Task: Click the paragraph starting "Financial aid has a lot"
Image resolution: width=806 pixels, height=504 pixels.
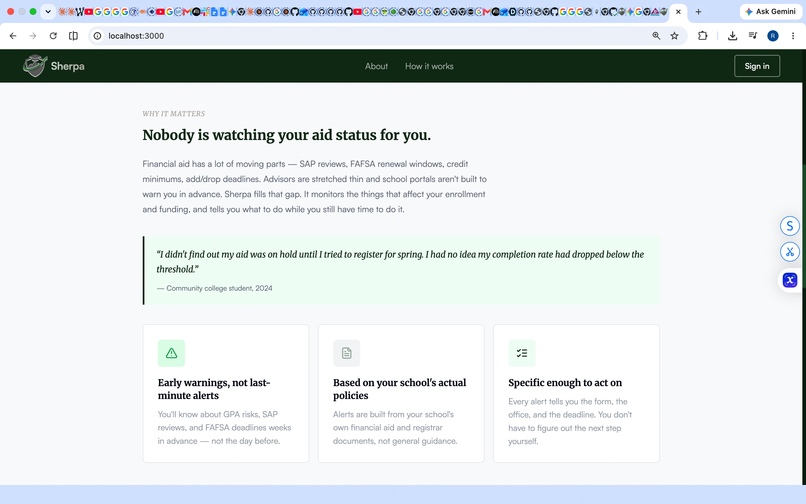Action: coord(315,187)
